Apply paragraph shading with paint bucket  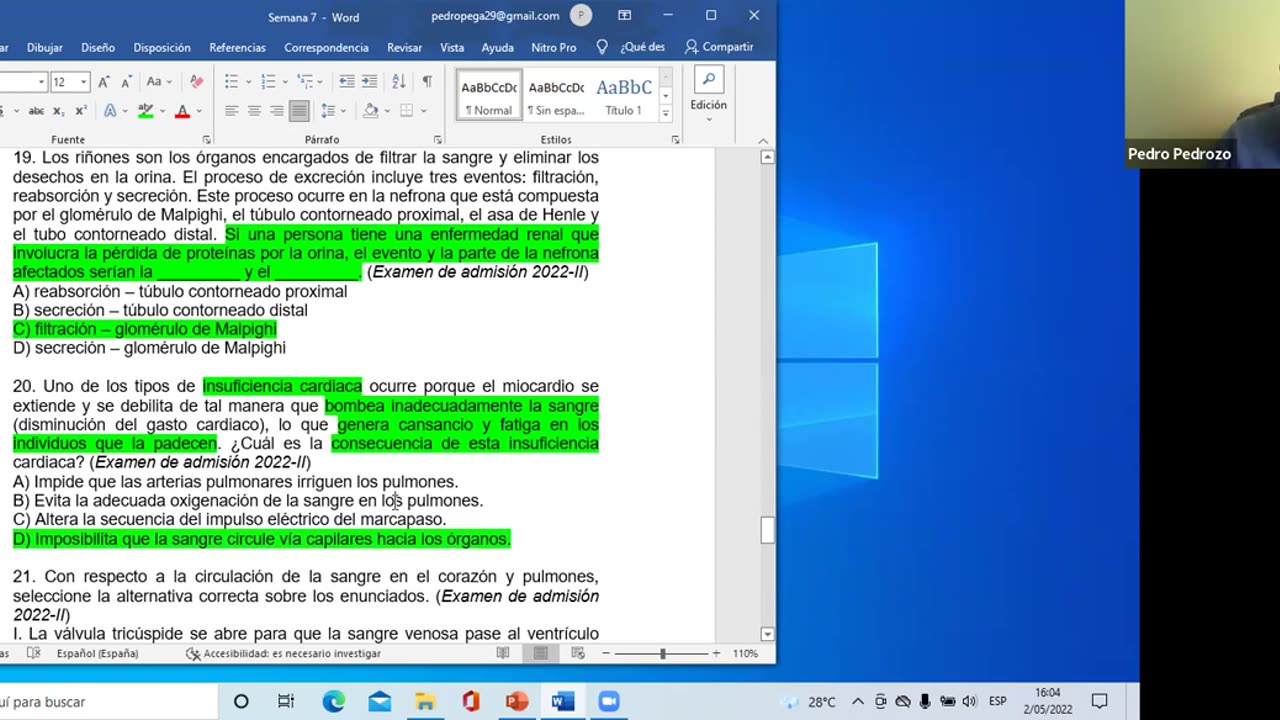369,111
